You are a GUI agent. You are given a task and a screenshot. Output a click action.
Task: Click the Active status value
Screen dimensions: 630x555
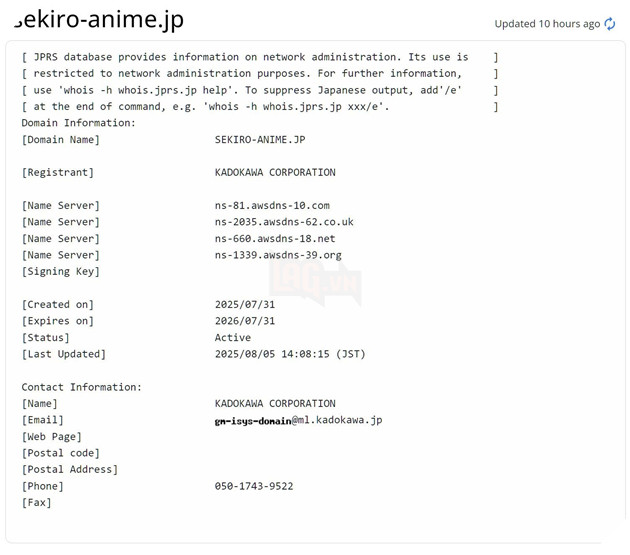coord(233,338)
